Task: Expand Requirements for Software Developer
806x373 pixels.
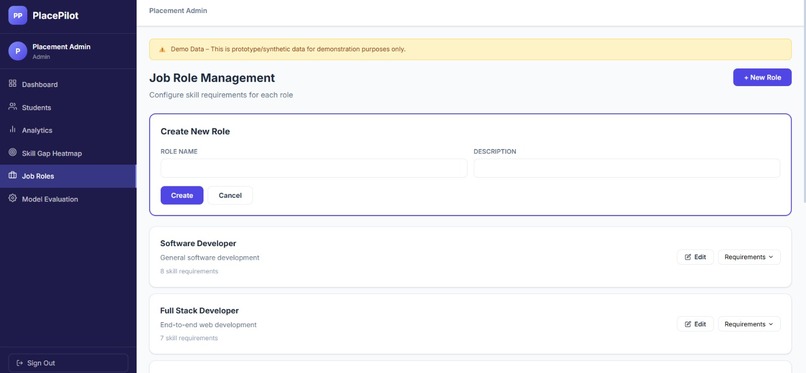Action: click(x=749, y=257)
